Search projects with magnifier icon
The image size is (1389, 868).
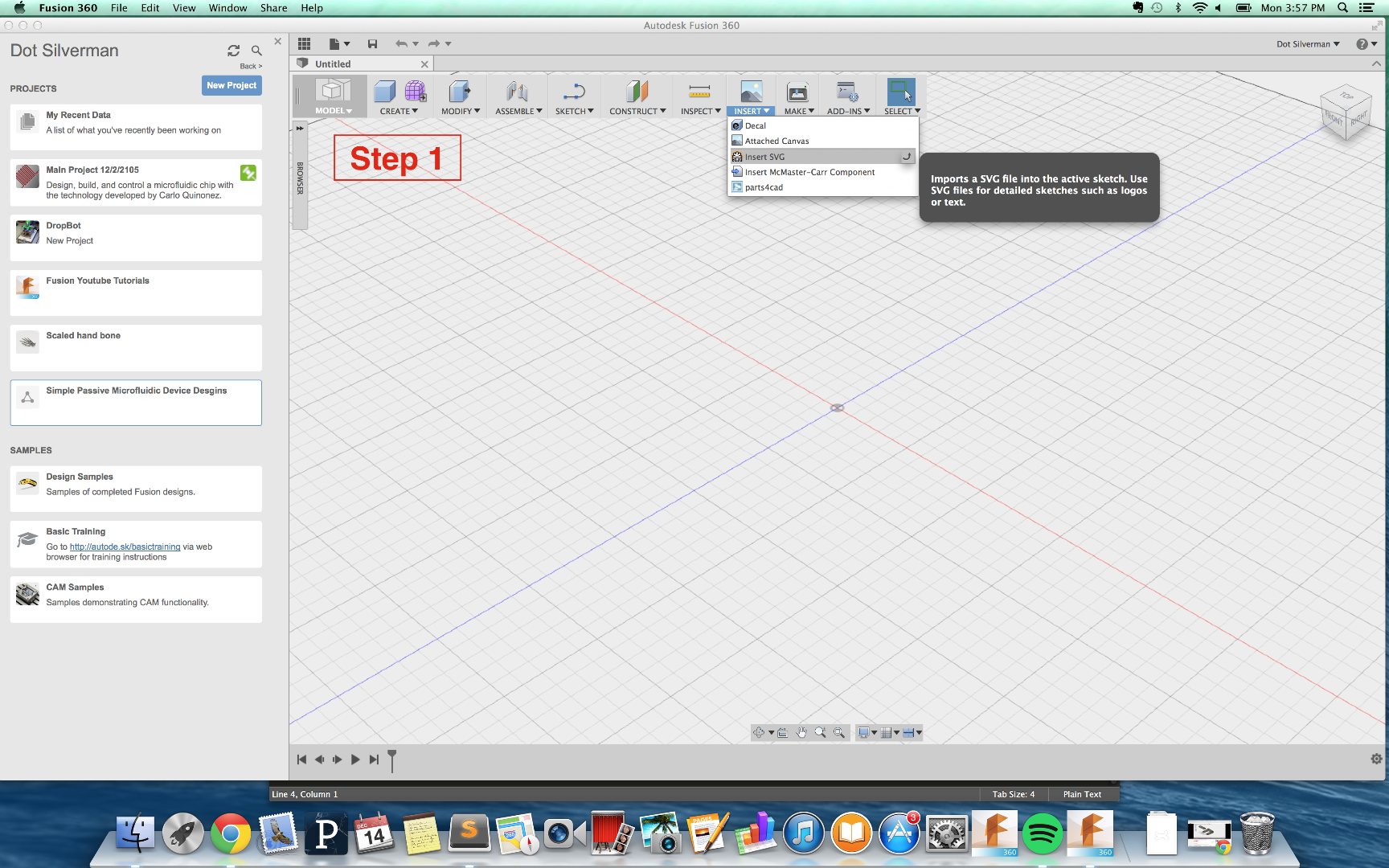(256, 51)
